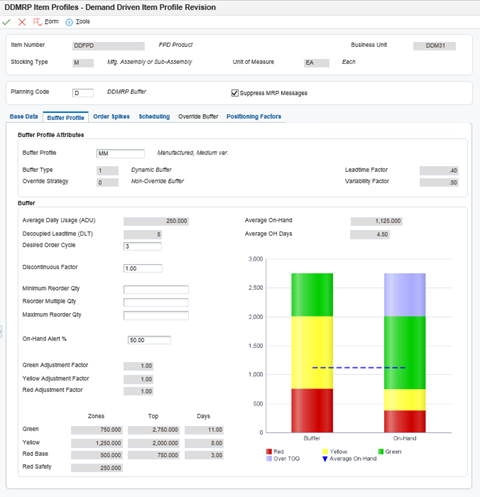Click the Average On-Hand triangle legend marker
Viewport: 480px width, 497px height.
click(325, 459)
